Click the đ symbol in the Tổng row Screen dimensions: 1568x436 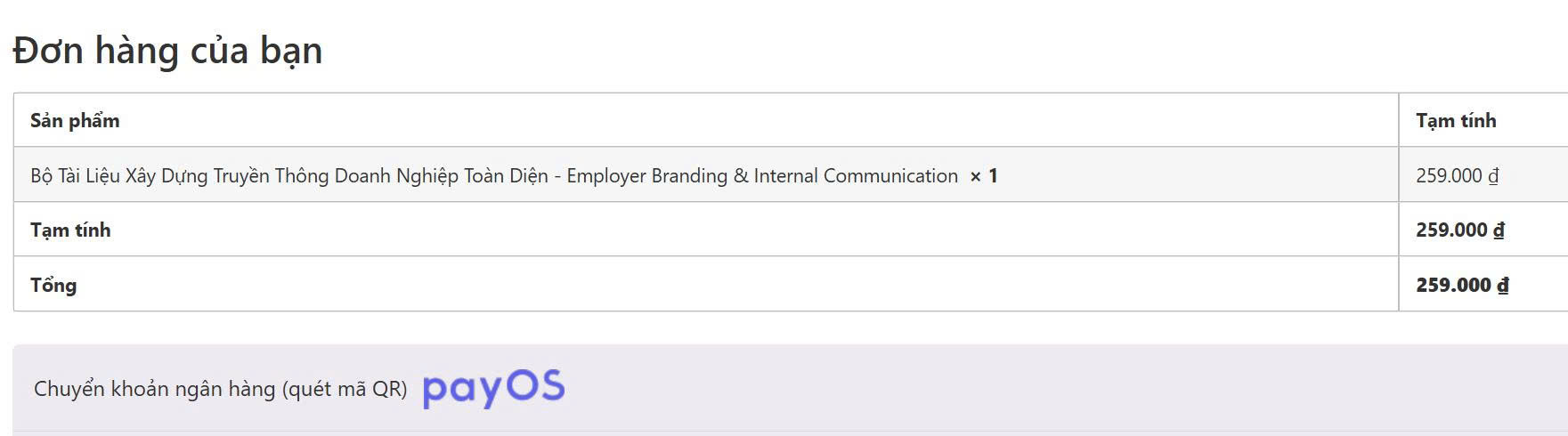pyautogui.click(x=1503, y=286)
